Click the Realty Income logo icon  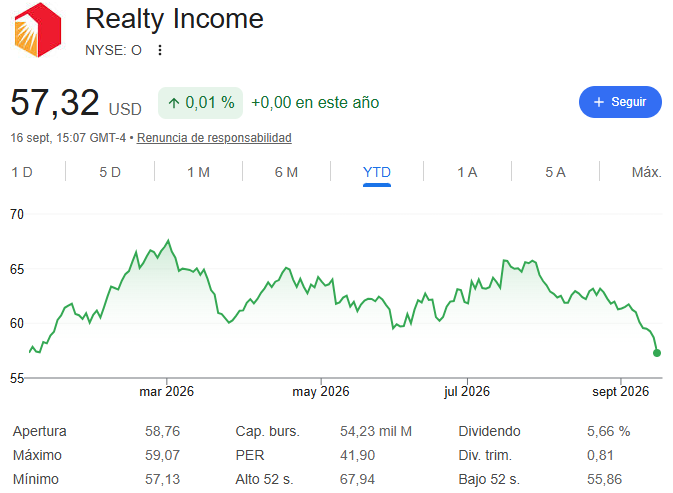[x=38, y=30]
